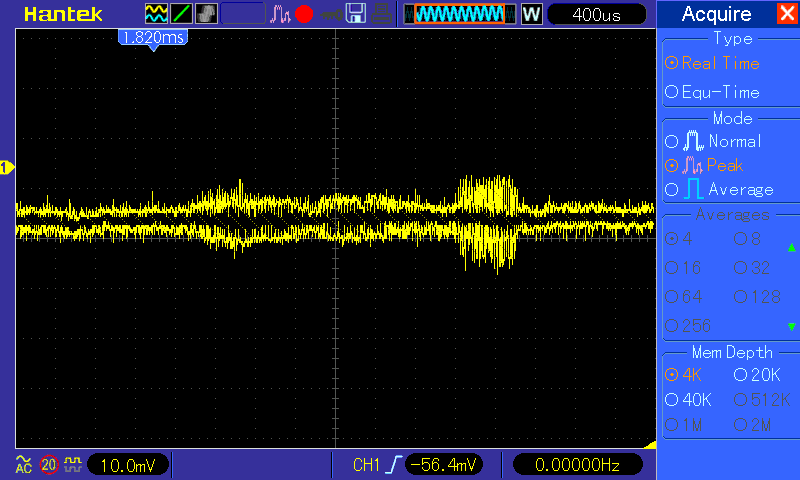Viewport: 800px width, 480px height.
Task: Click the square-wave icon in status bar
Action: (x=73, y=464)
